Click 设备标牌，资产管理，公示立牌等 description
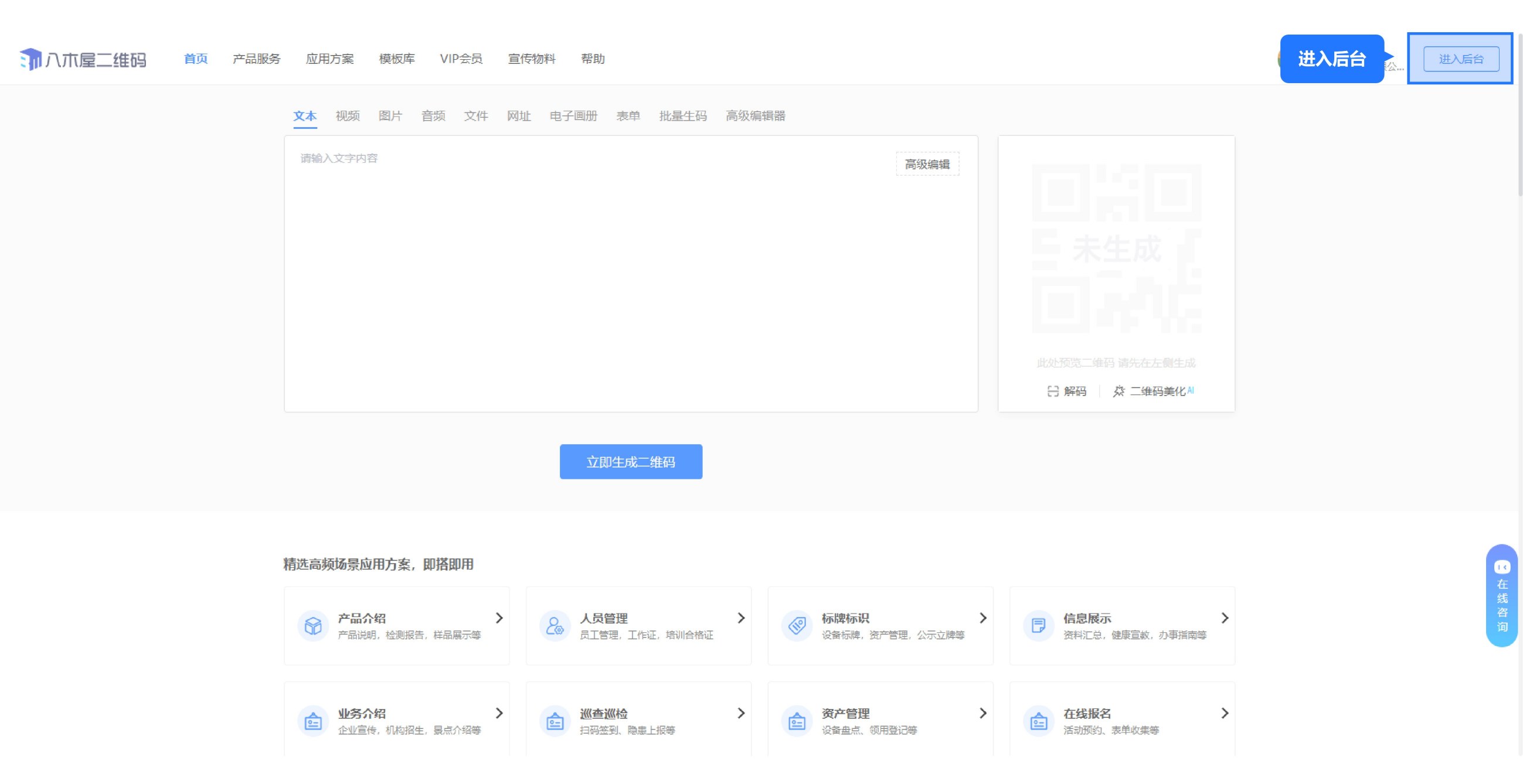This screenshot has width=1523, height=784. tap(893, 635)
